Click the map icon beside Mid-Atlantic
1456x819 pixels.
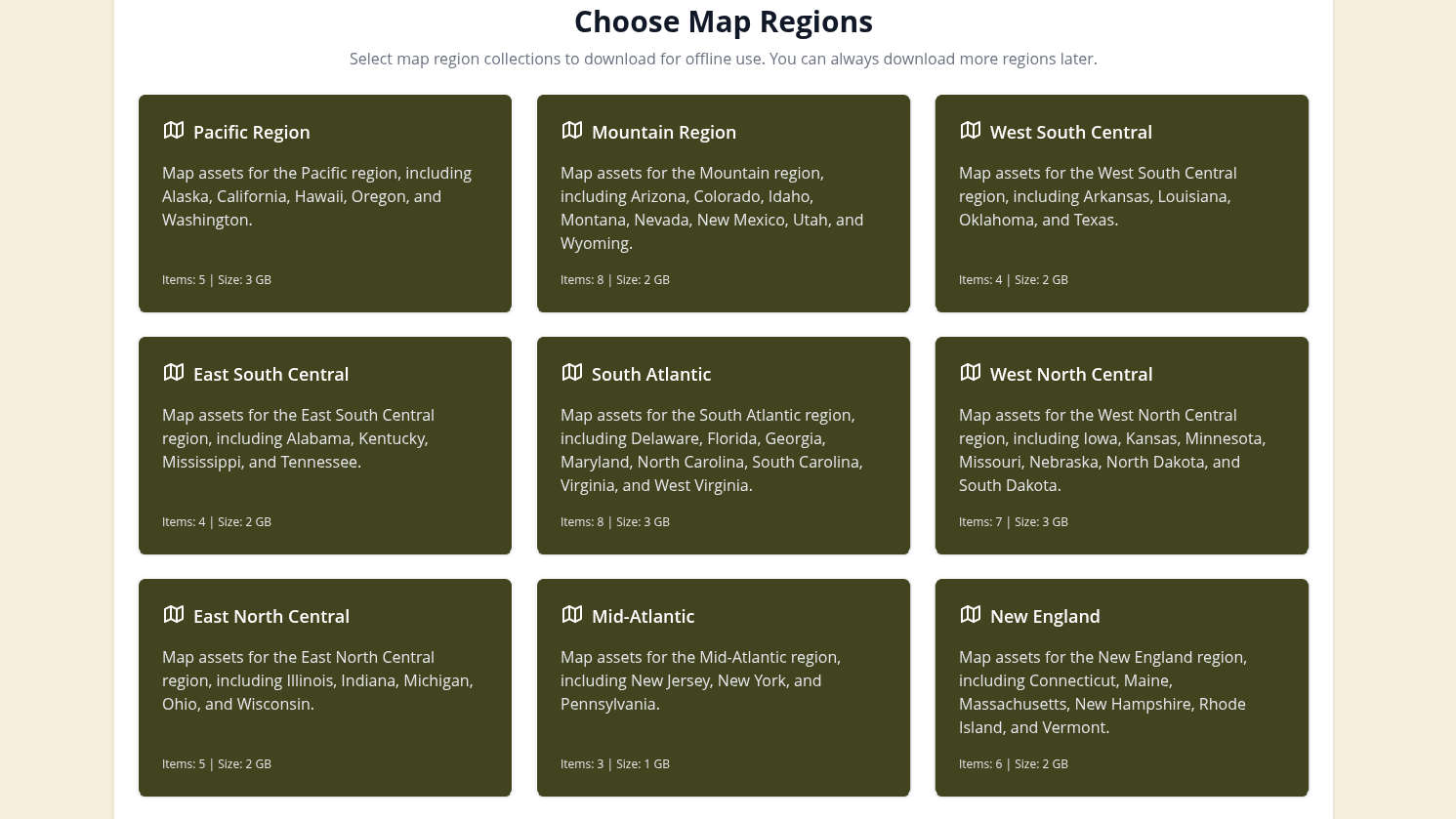[572, 614]
